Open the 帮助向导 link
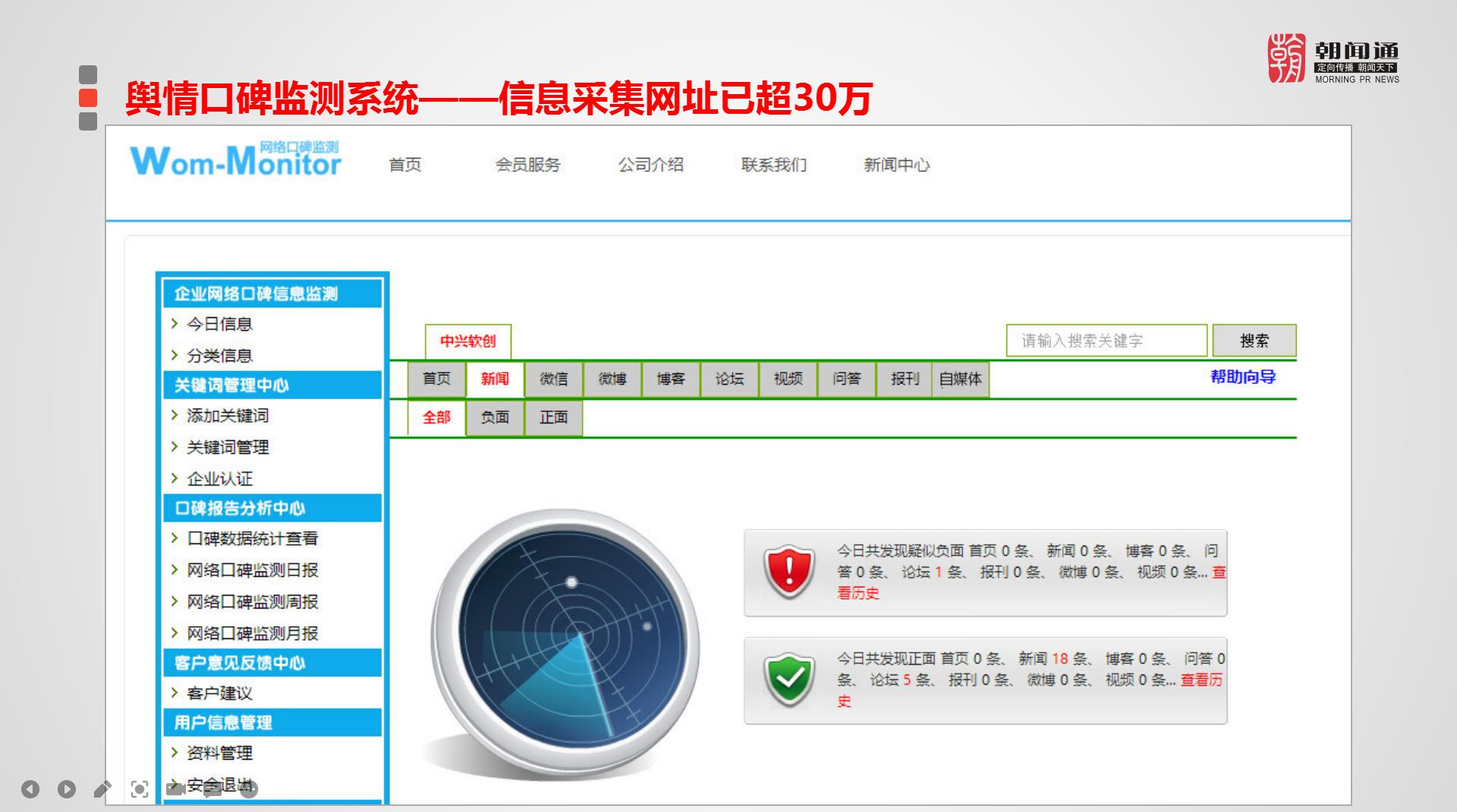Screen dimensions: 1457x812 click(1243, 376)
